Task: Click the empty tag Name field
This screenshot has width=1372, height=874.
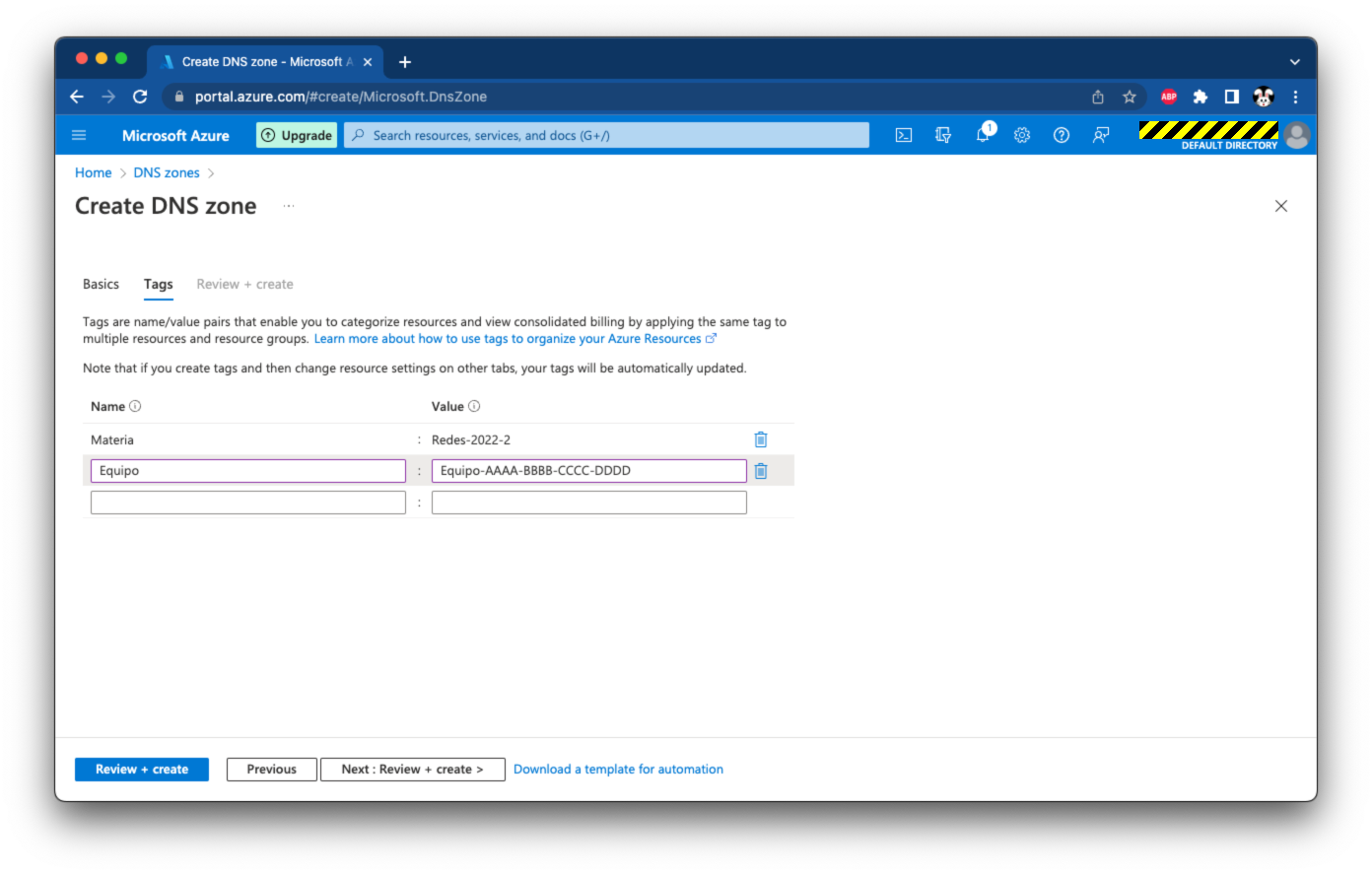Action: (247, 503)
